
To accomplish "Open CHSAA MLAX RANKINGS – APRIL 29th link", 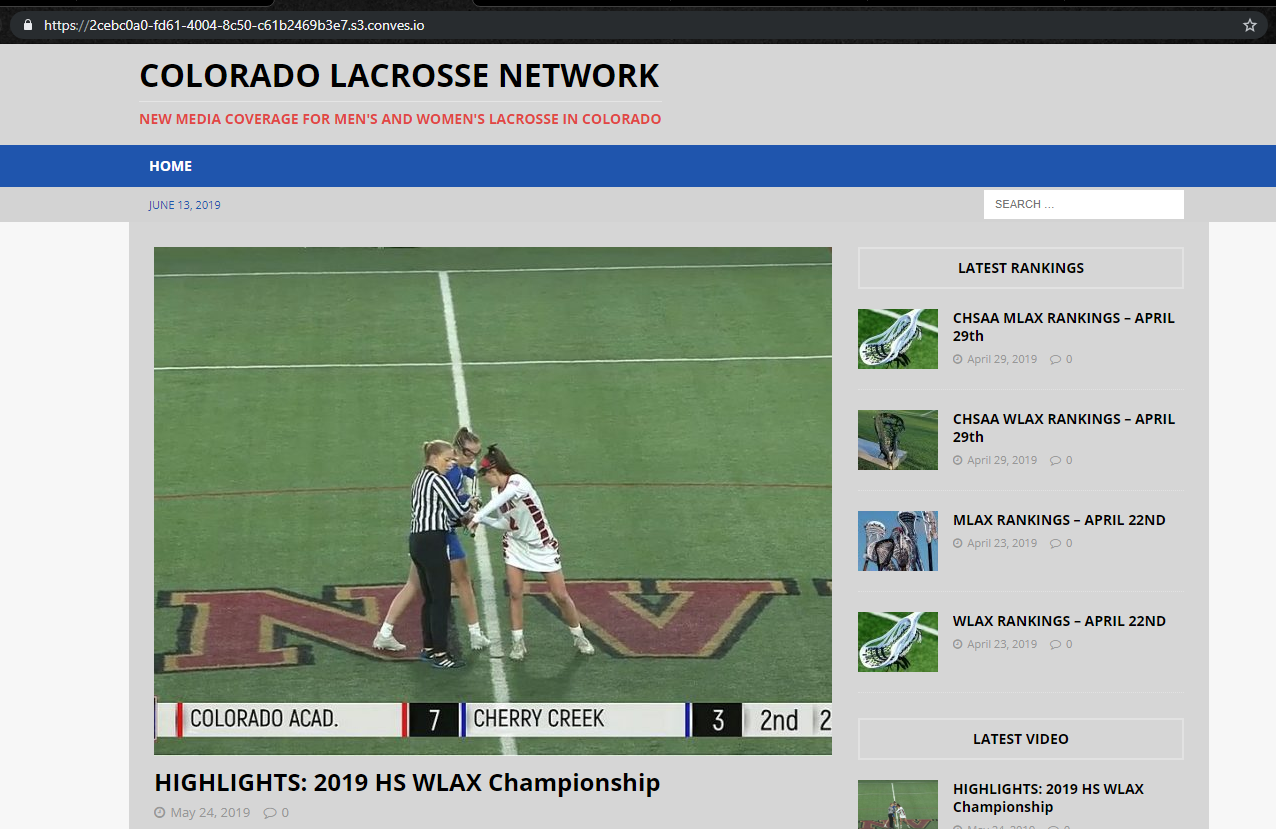I will 1064,327.
